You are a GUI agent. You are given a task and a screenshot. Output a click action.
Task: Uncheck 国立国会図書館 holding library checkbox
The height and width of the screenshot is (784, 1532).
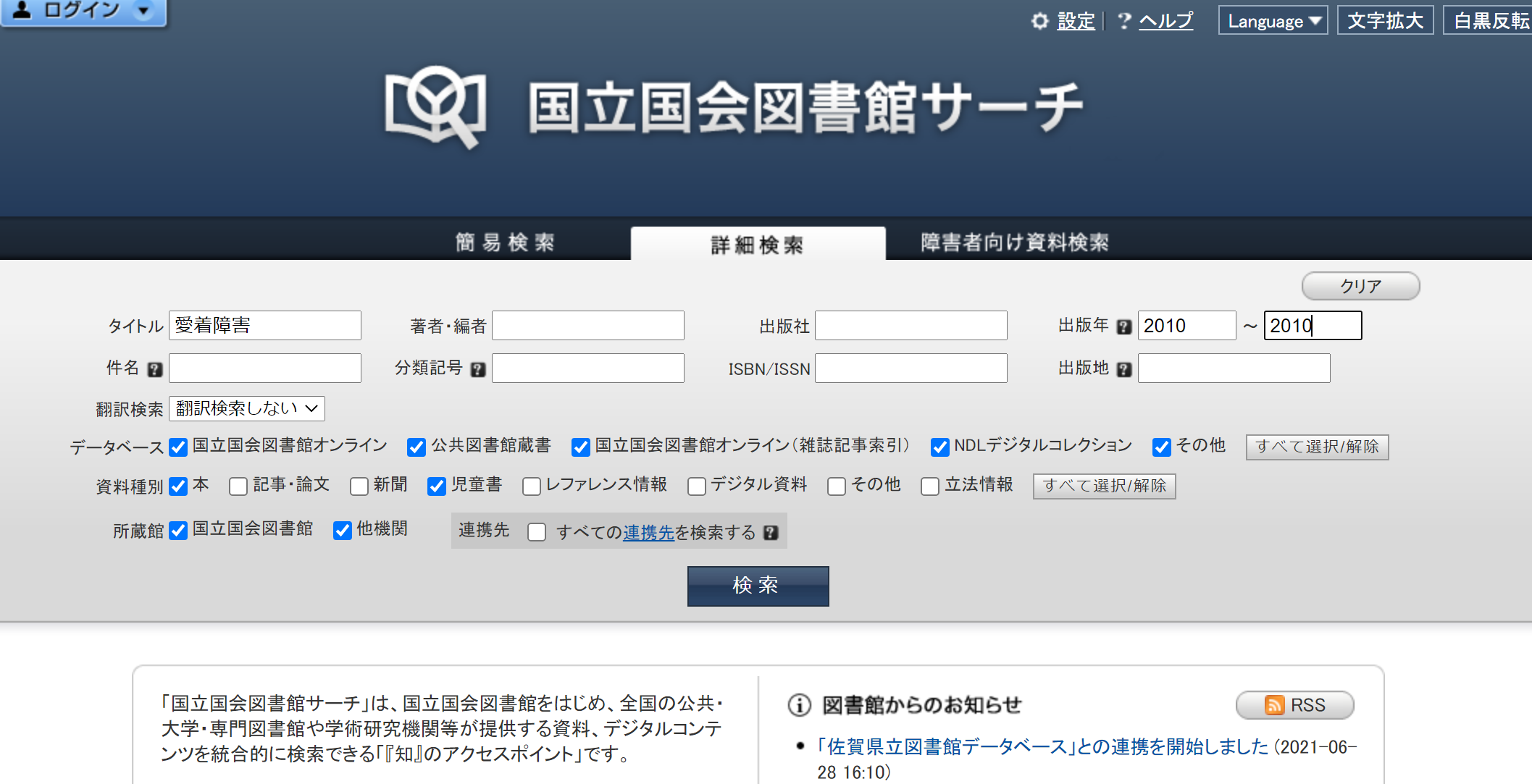coord(178,531)
